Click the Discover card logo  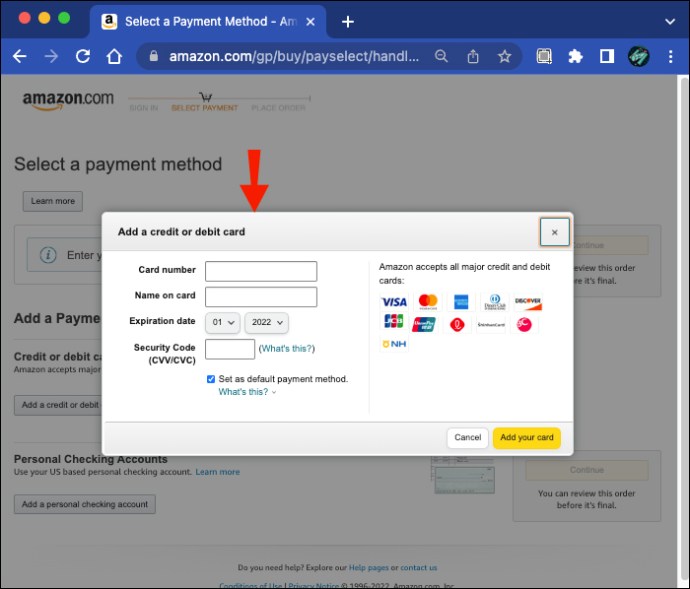[528, 302]
